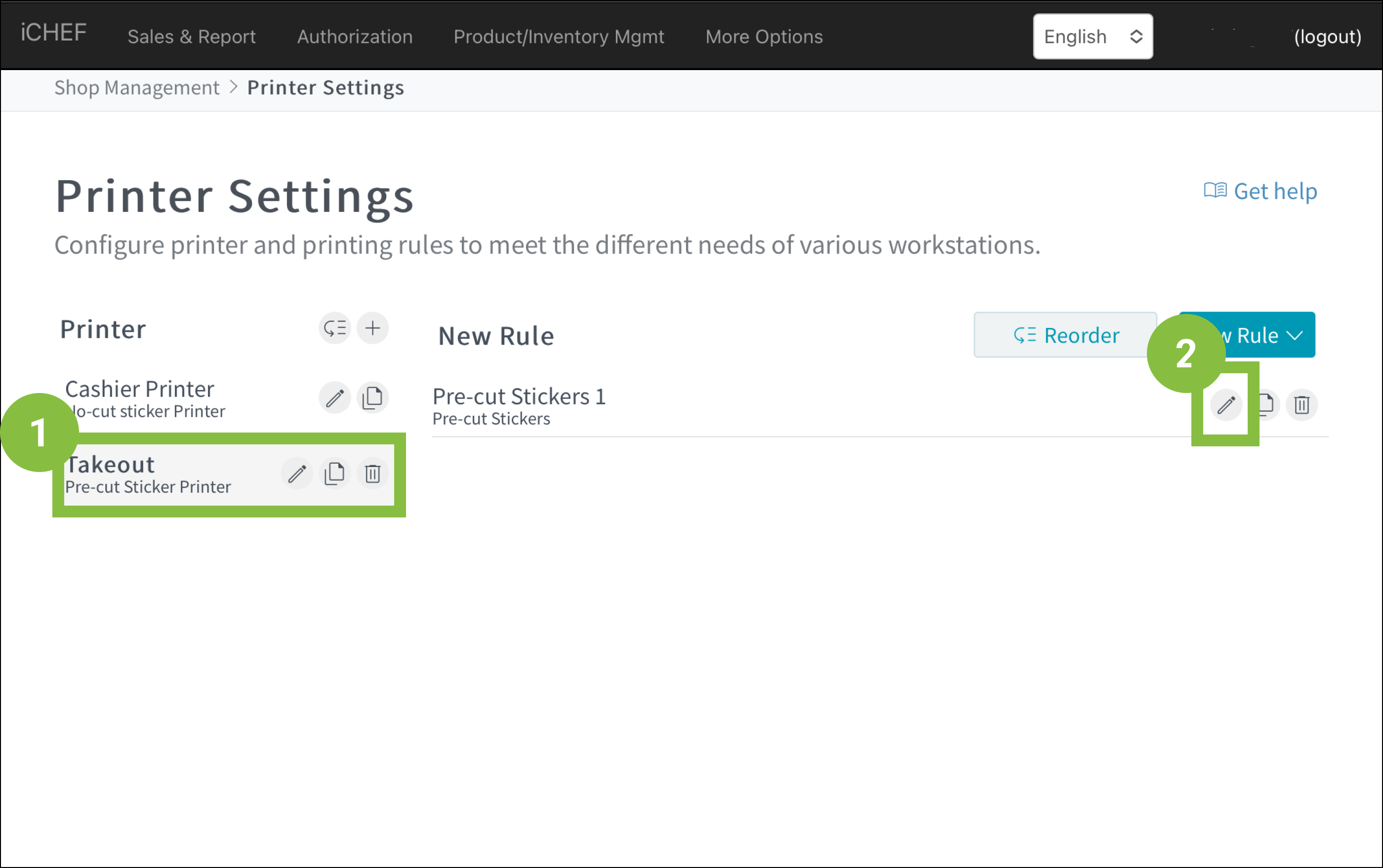
Task: Edit the Cashier Printer with pencil icon
Action: [x=335, y=397]
